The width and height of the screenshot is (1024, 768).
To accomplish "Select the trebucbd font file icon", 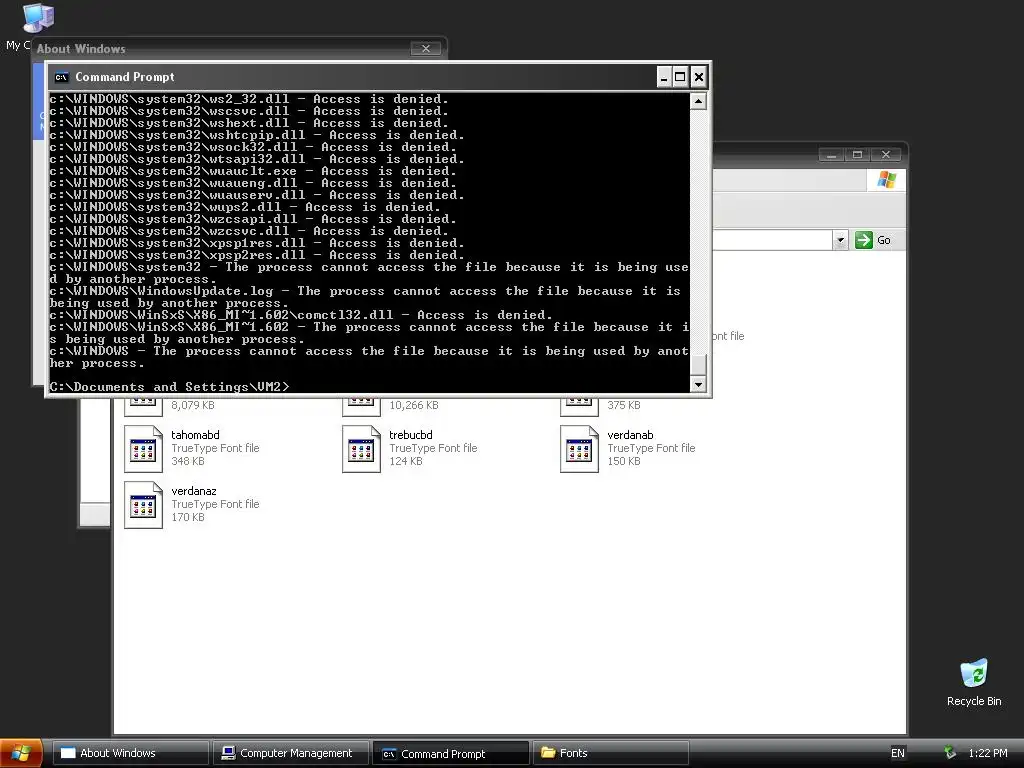I will coord(361,449).
